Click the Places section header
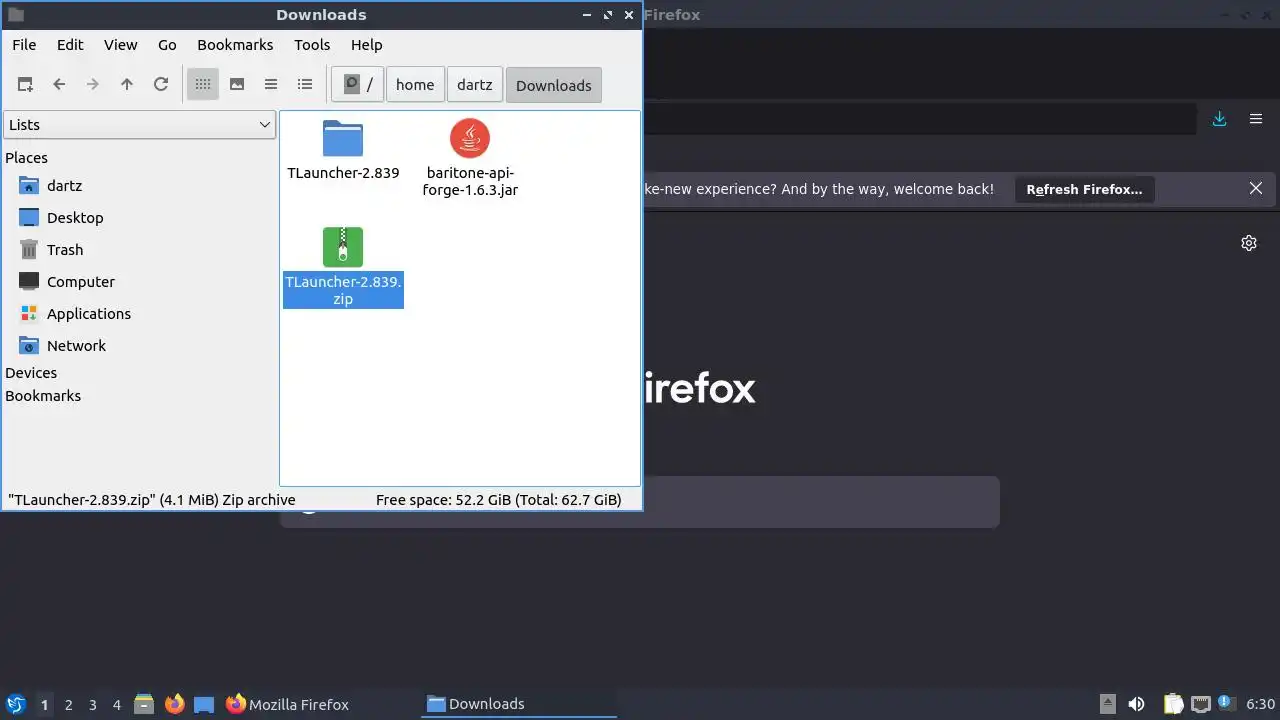Image resolution: width=1280 pixels, height=720 pixels. pyautogui.click(x=26, y=158)
